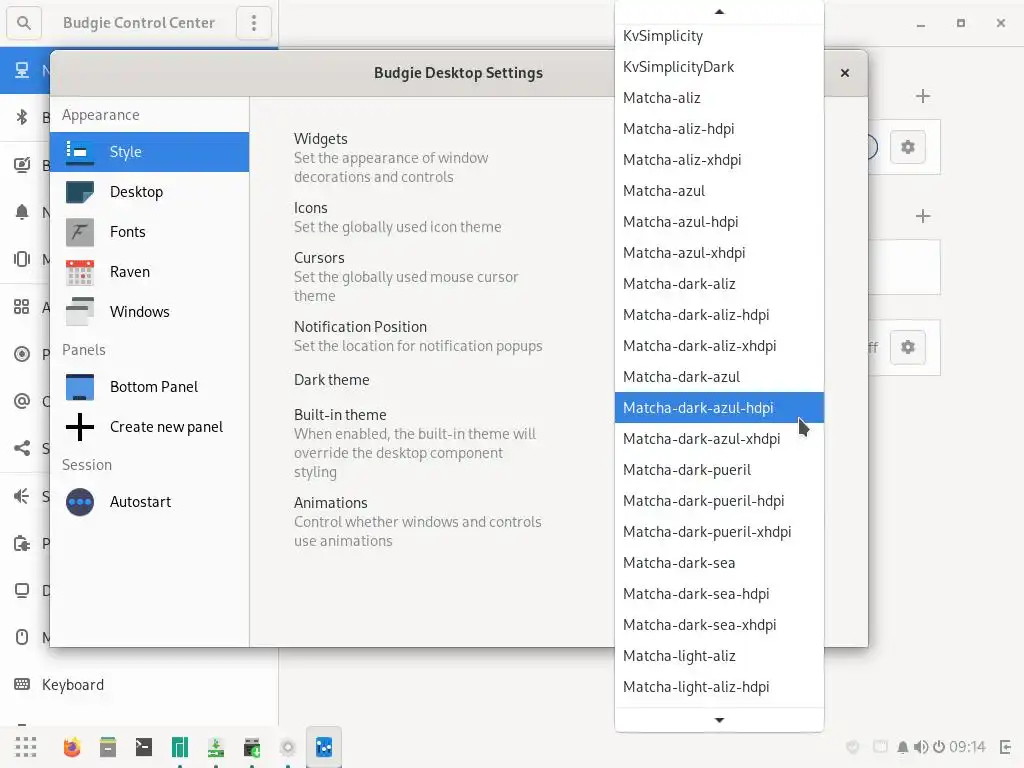Pick Matcha-azul-hdpi option

click(x=719, y=222)
